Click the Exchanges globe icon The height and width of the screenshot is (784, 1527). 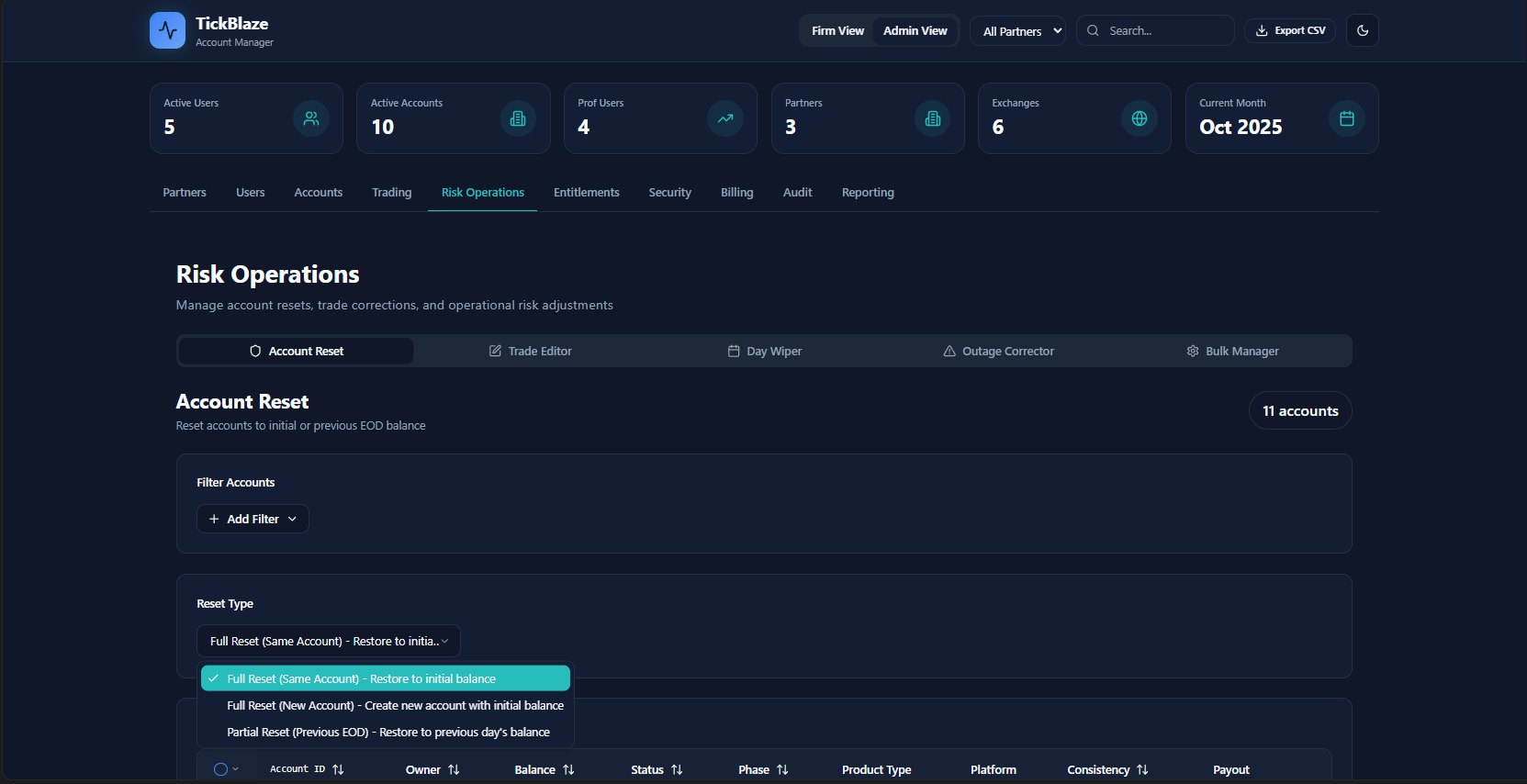pos(1139,118)
